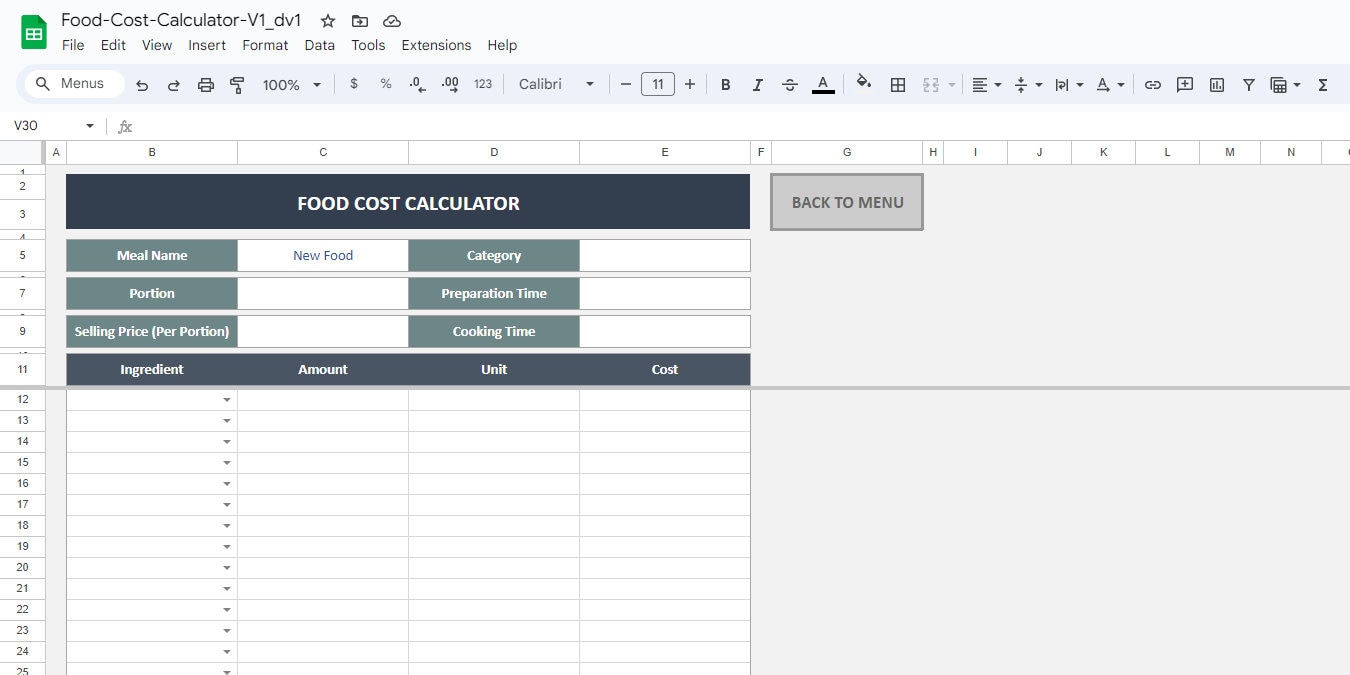The image size is (1350, 675).
Task: Print the spreadsheet using the printer icon
Action: click(206, 85)
